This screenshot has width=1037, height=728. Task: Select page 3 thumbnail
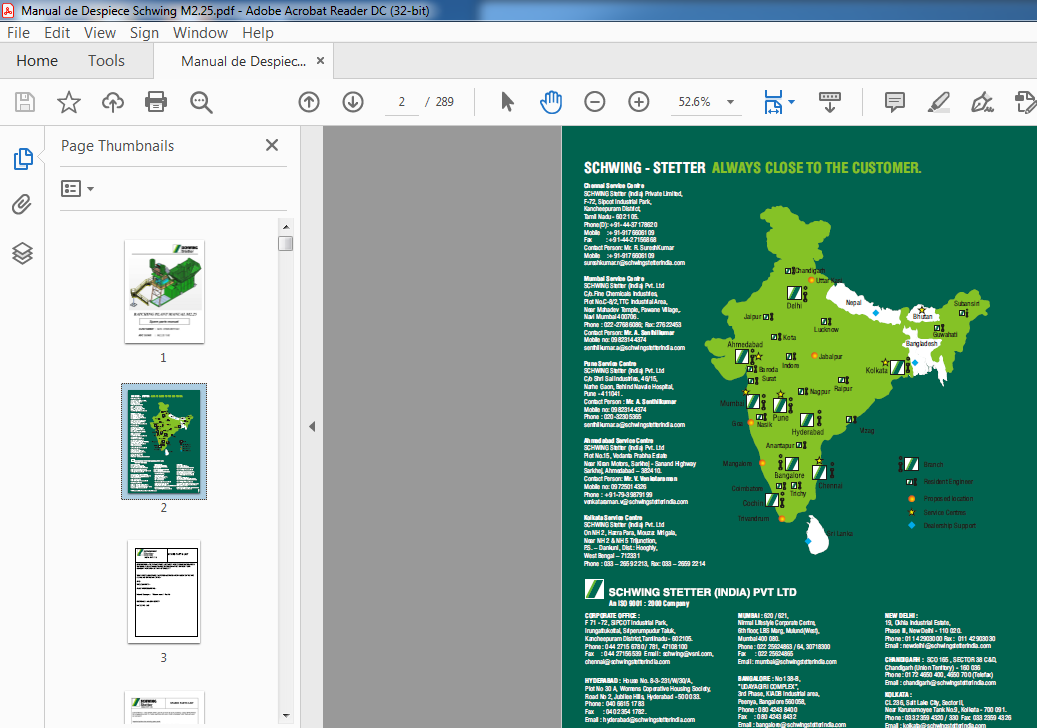(164, 591)
